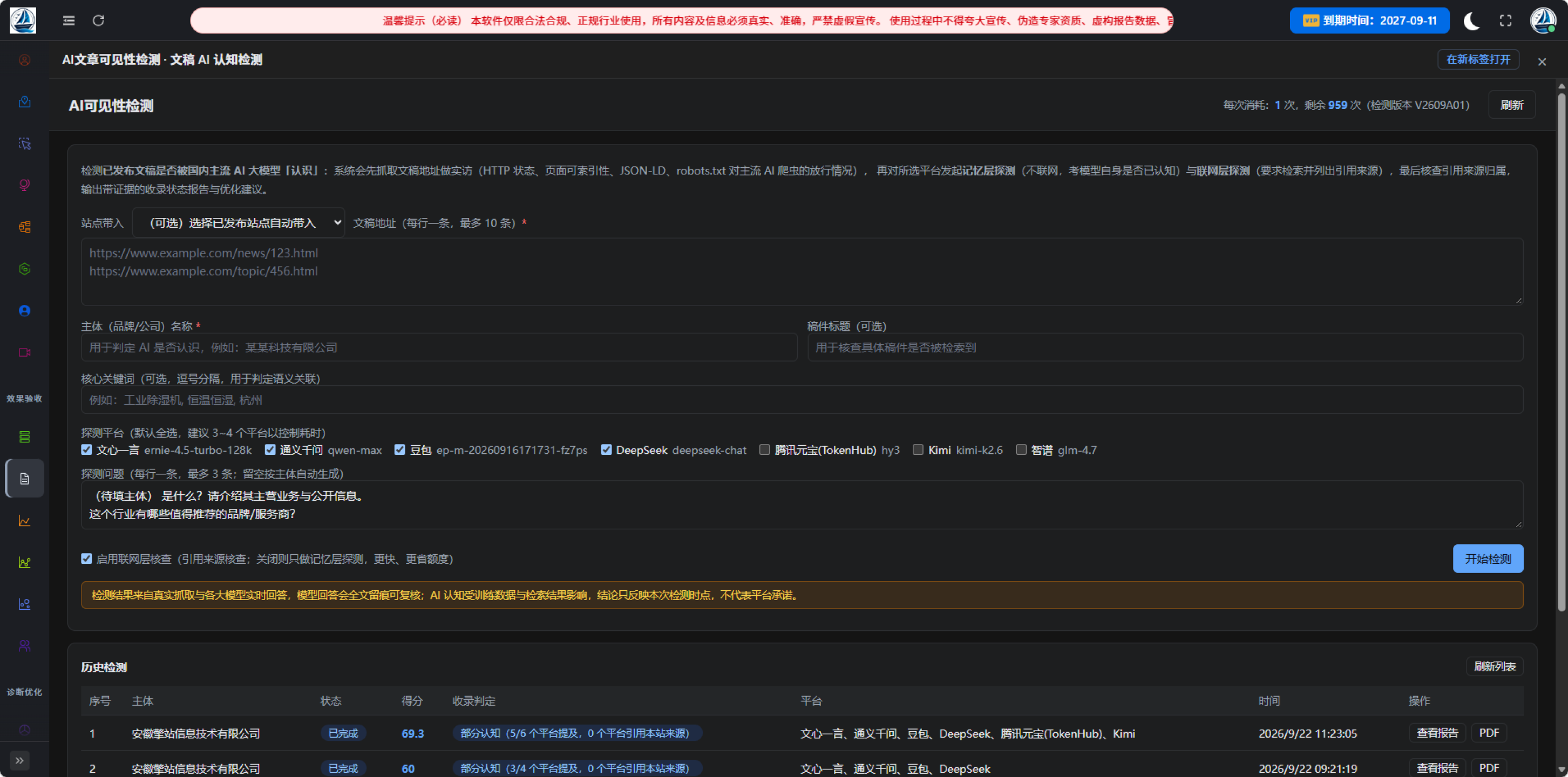Open the orange line-chart sidebar icon

24,521
